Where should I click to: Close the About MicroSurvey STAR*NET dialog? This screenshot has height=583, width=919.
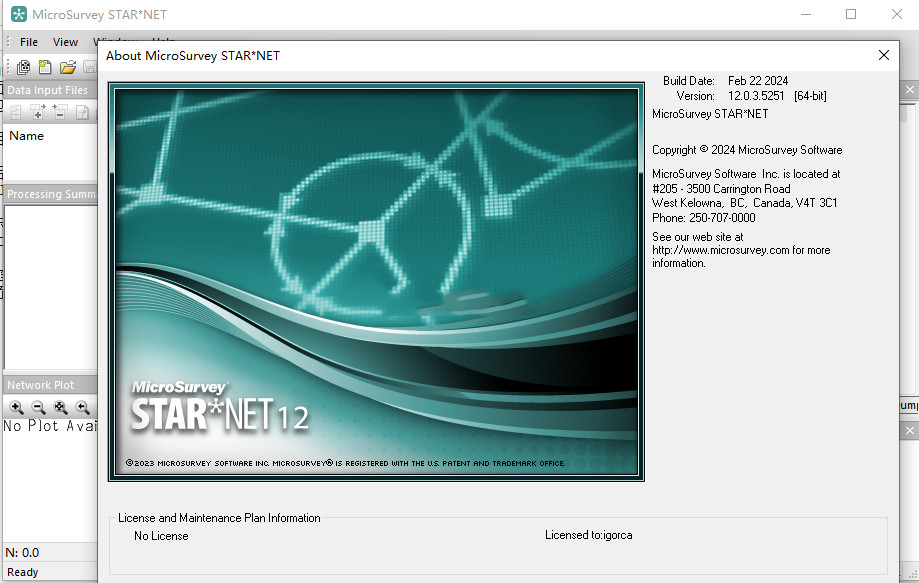coord(884,55)
